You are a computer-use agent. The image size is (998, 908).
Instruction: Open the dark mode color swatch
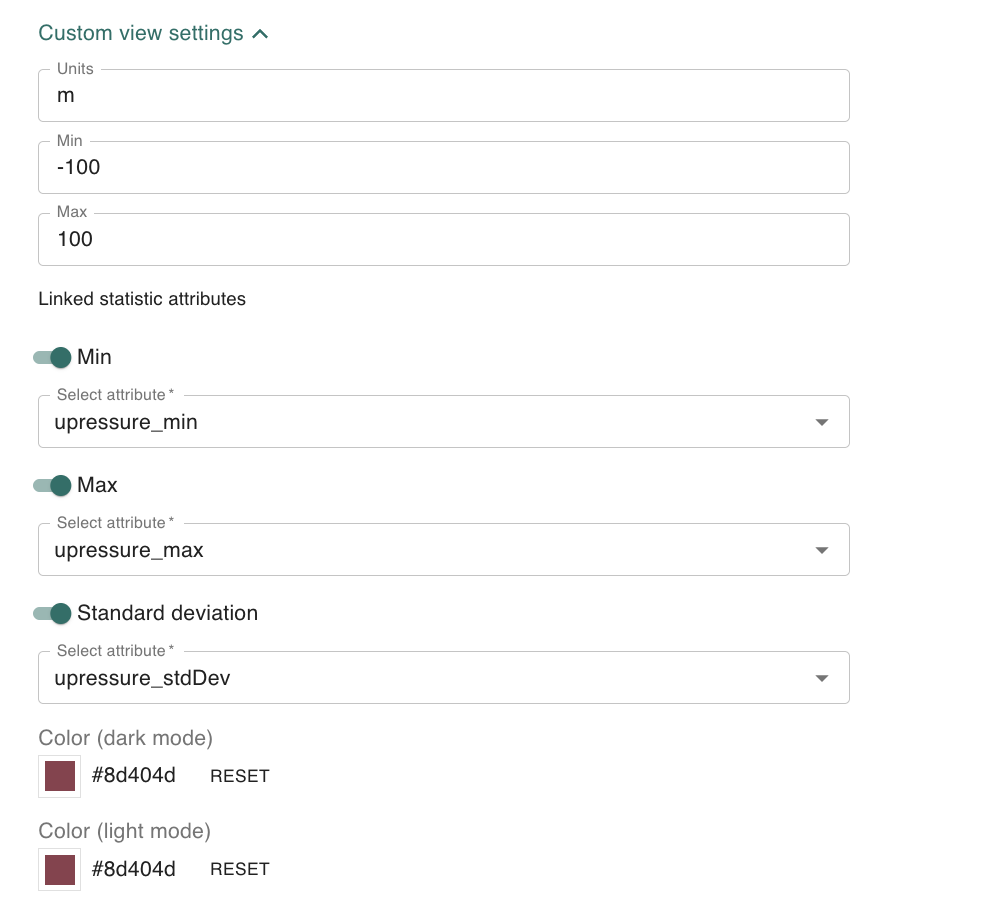click(x=60, y=776)
